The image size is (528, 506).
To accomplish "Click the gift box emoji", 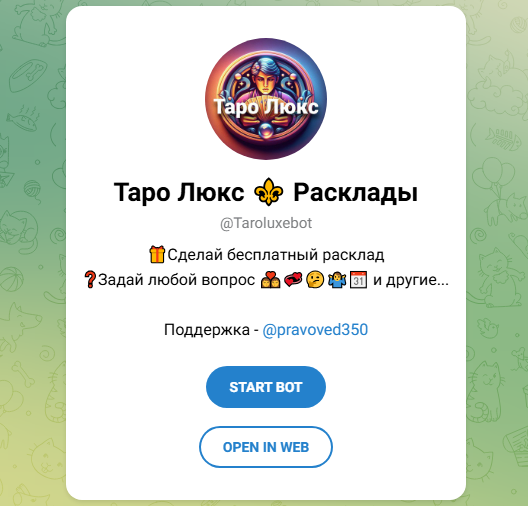I will (x=157, y=255).
